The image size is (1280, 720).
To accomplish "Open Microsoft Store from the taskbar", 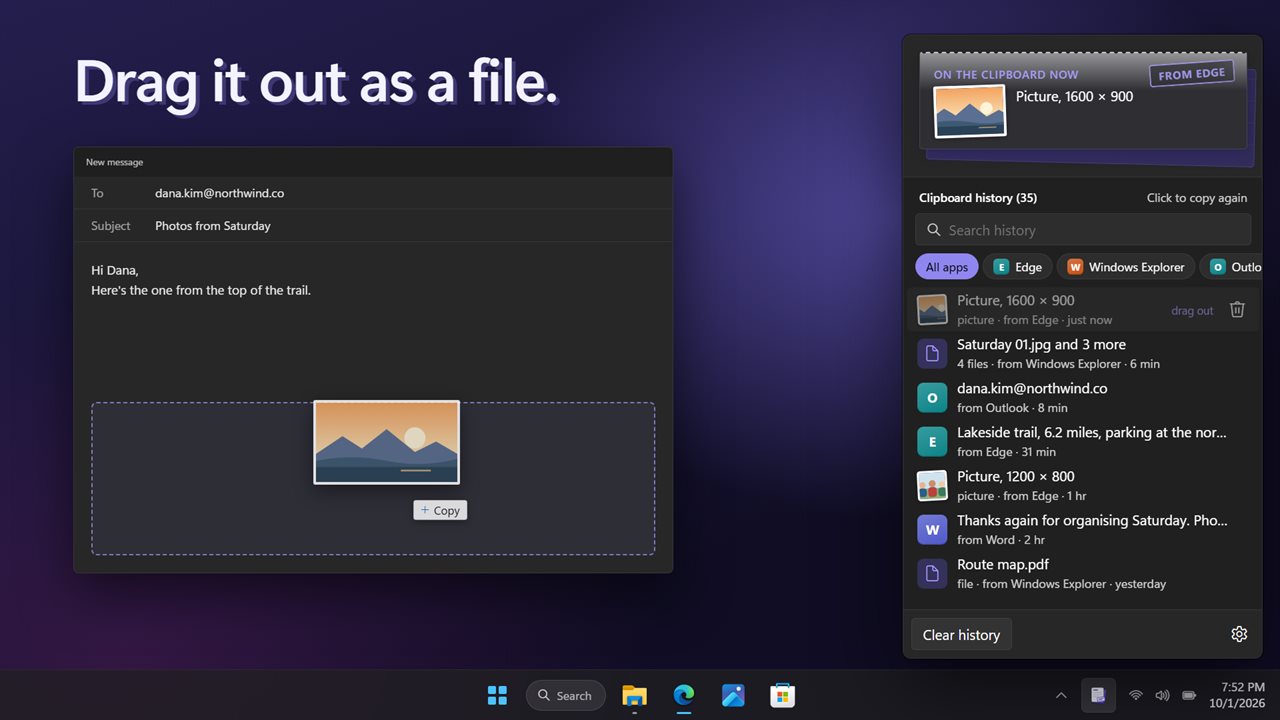I will point(782,695).
